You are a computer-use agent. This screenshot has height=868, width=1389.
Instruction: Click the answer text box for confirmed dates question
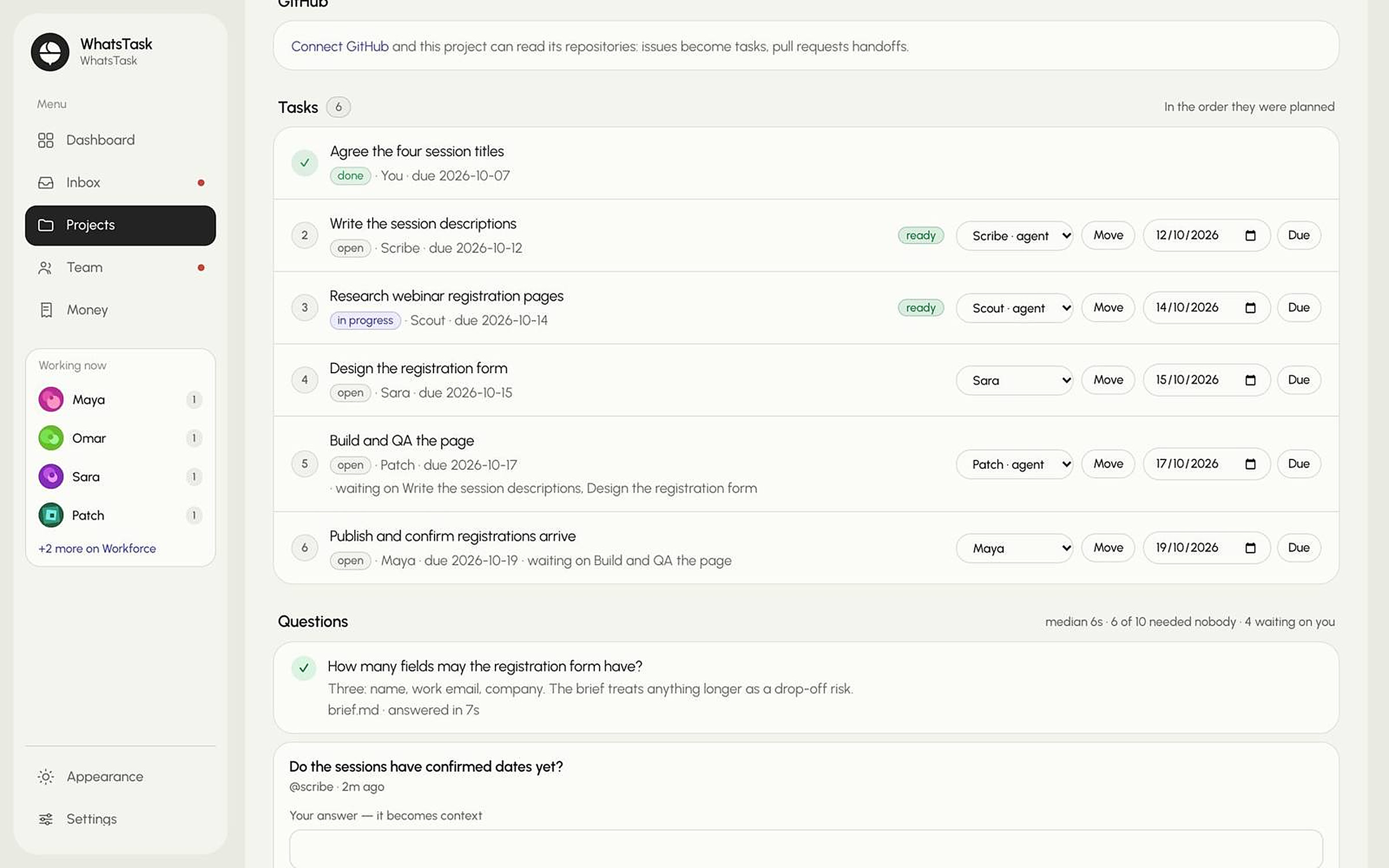coord(806,849)
